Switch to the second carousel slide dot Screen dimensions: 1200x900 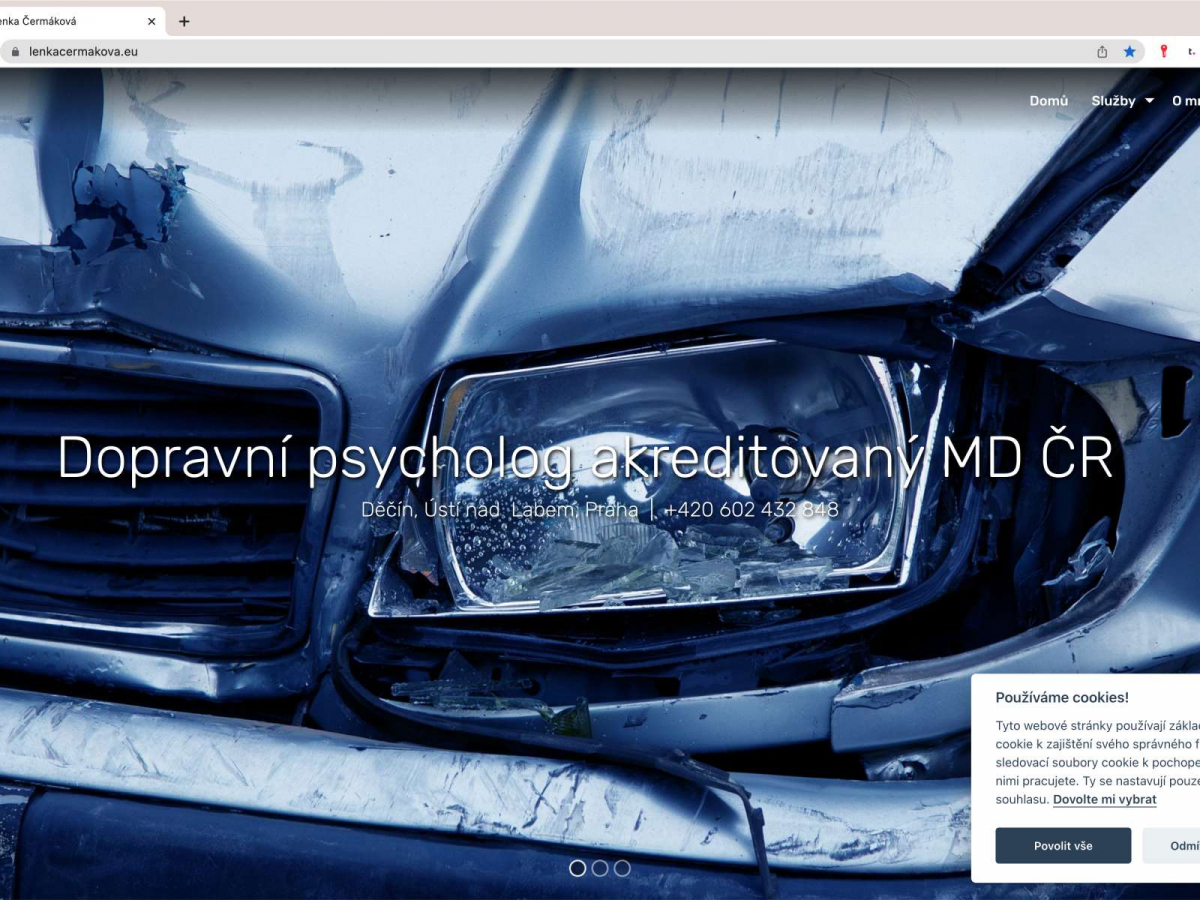click(600, 868)
